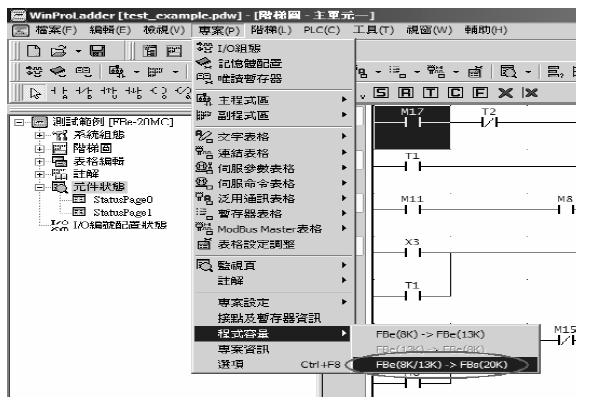
Task: Select StatusPage0 in project tree
Action: (123, 200)
